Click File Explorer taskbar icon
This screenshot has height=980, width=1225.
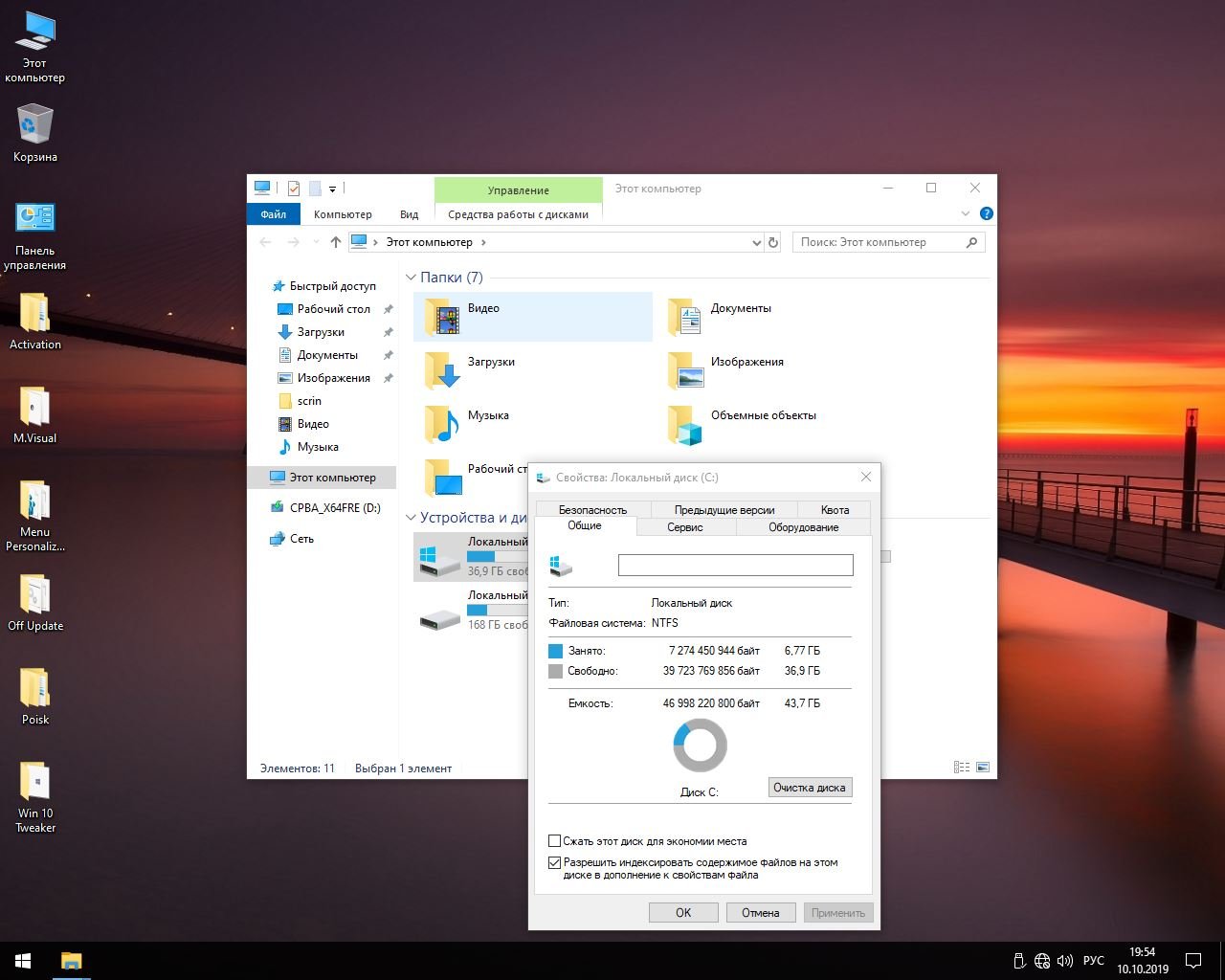click(x=71, y=961)
